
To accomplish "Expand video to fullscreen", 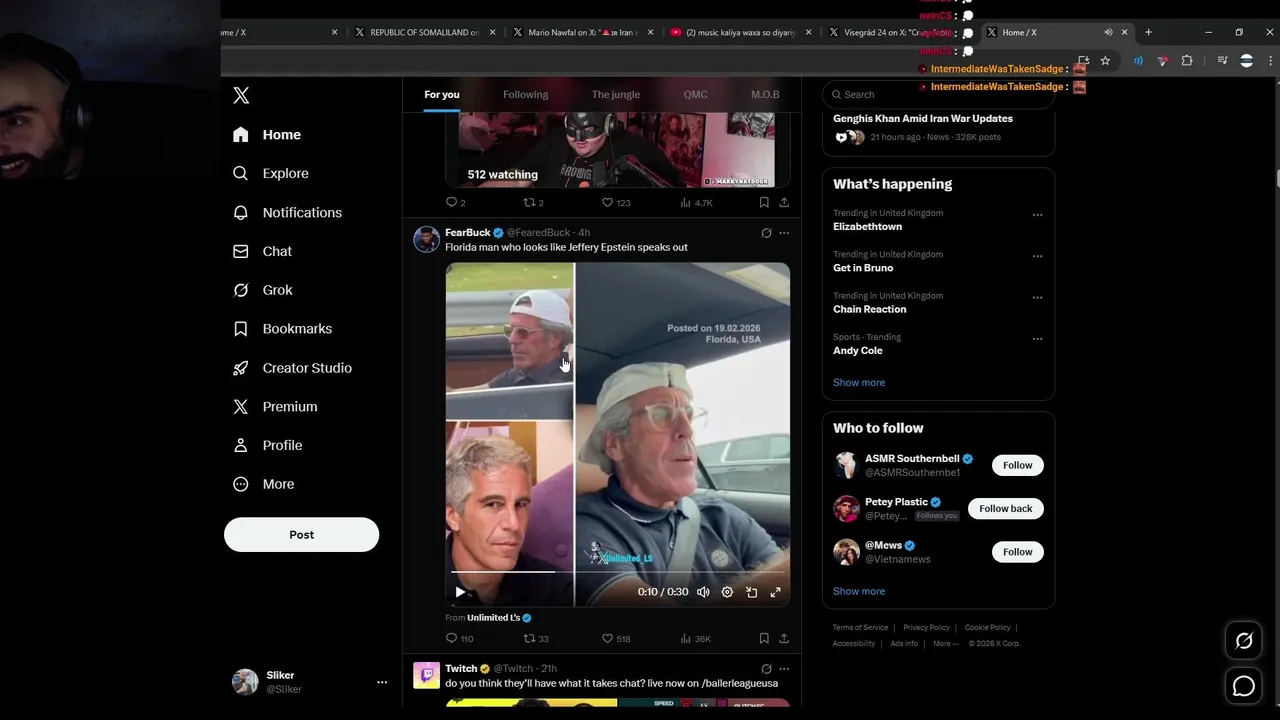I will (x=775, y=592).
